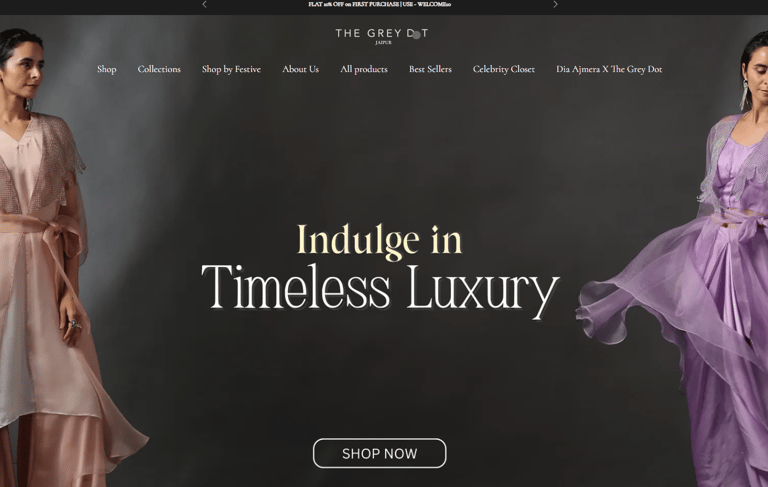This screenshot has width=768, height=487.
Task: Visit the Celebrity Closet section
Action: tap(504, 69)
